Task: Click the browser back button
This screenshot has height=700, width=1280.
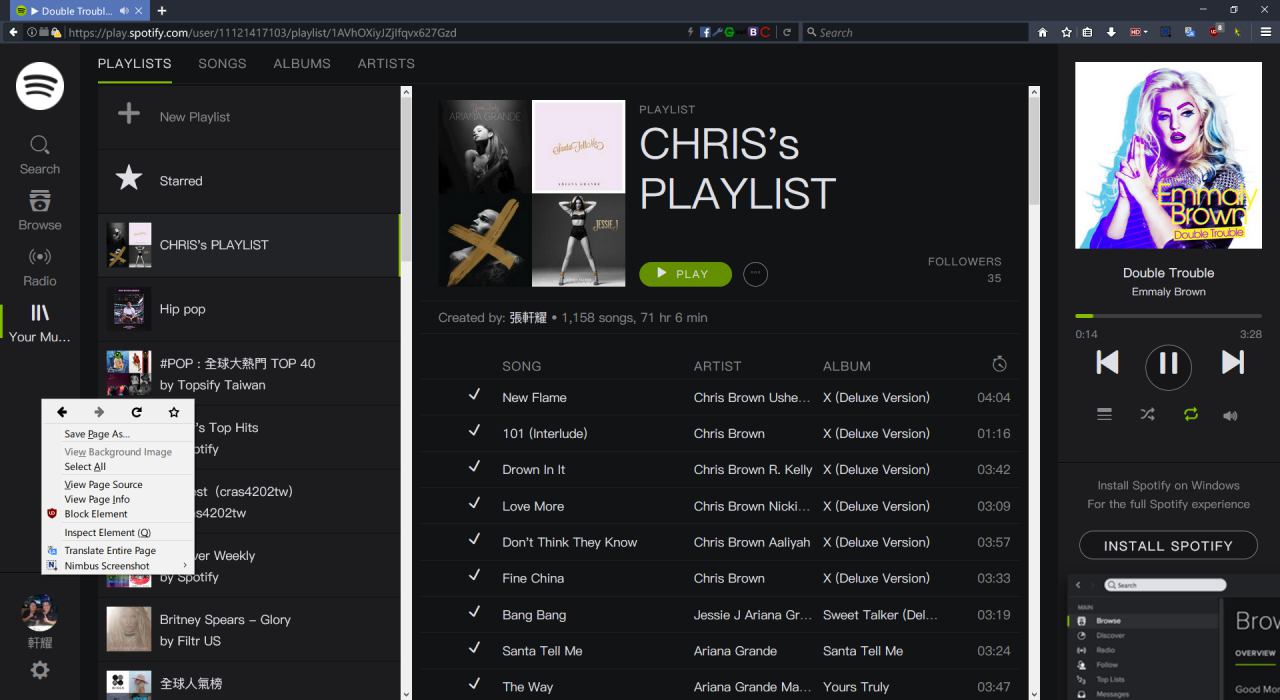Action: click(x=13, y=32)
